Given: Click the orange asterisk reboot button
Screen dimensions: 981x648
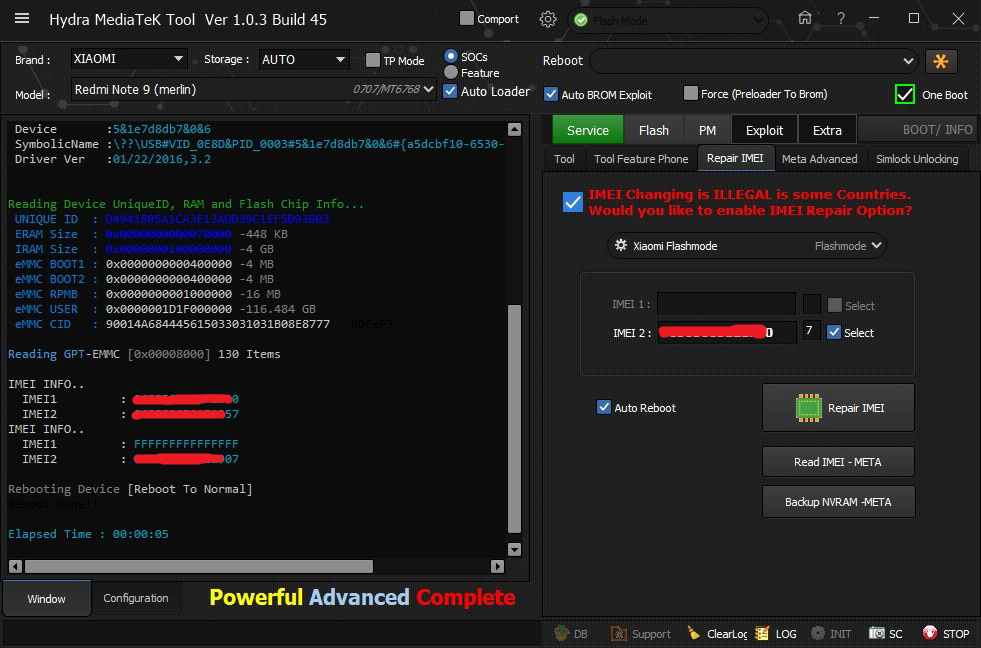Looking at the screenshot, I should point(940,61).
